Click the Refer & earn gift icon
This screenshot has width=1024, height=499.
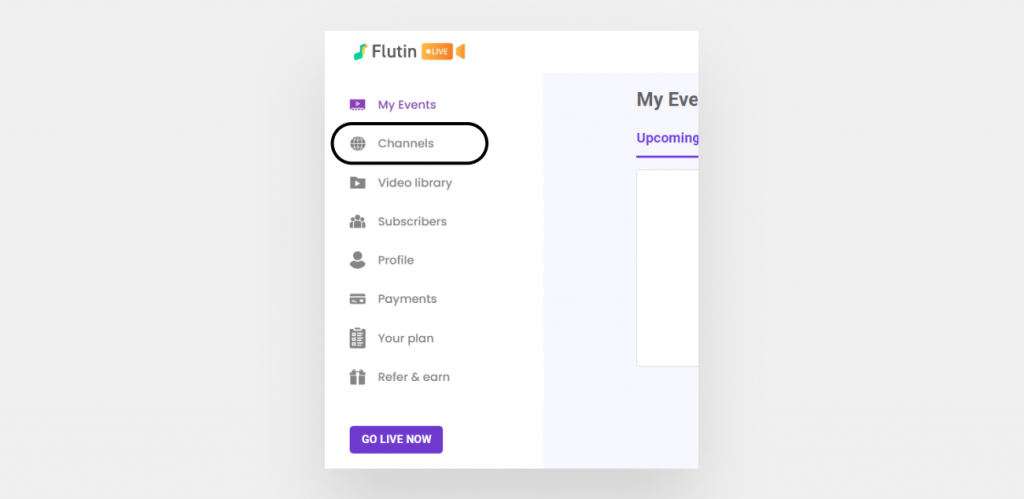(x=357, y=377)
